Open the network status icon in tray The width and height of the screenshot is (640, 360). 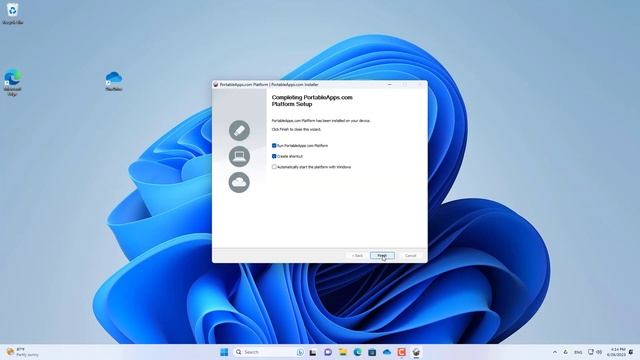pyautogui.click(x=591, y=352)
